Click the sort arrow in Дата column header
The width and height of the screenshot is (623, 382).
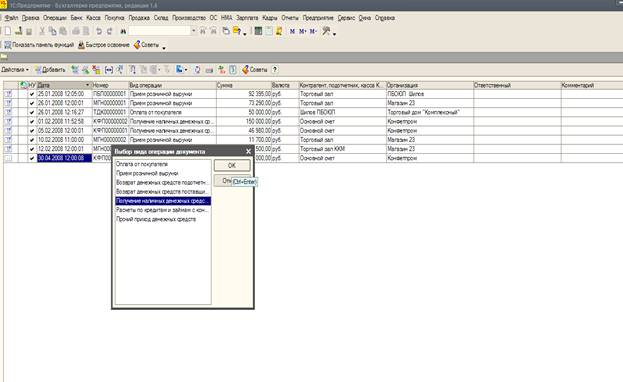click(87, 85)
